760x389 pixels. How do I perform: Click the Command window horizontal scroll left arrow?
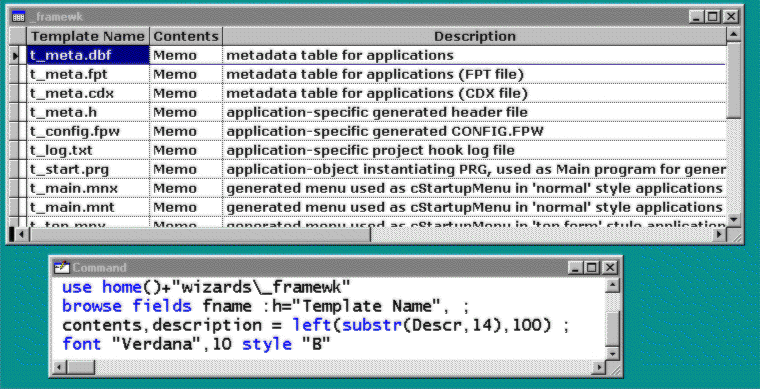pyautogui.click(x=60, y=367)
